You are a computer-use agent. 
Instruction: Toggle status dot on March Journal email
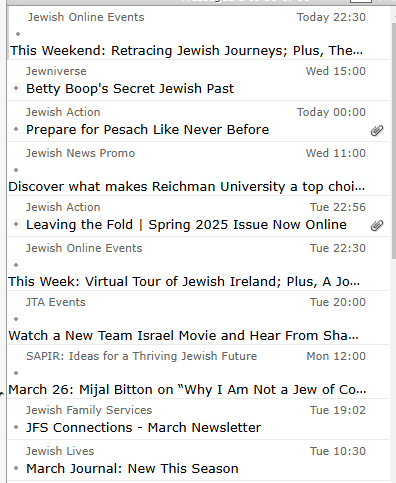[x=16, y=468]
